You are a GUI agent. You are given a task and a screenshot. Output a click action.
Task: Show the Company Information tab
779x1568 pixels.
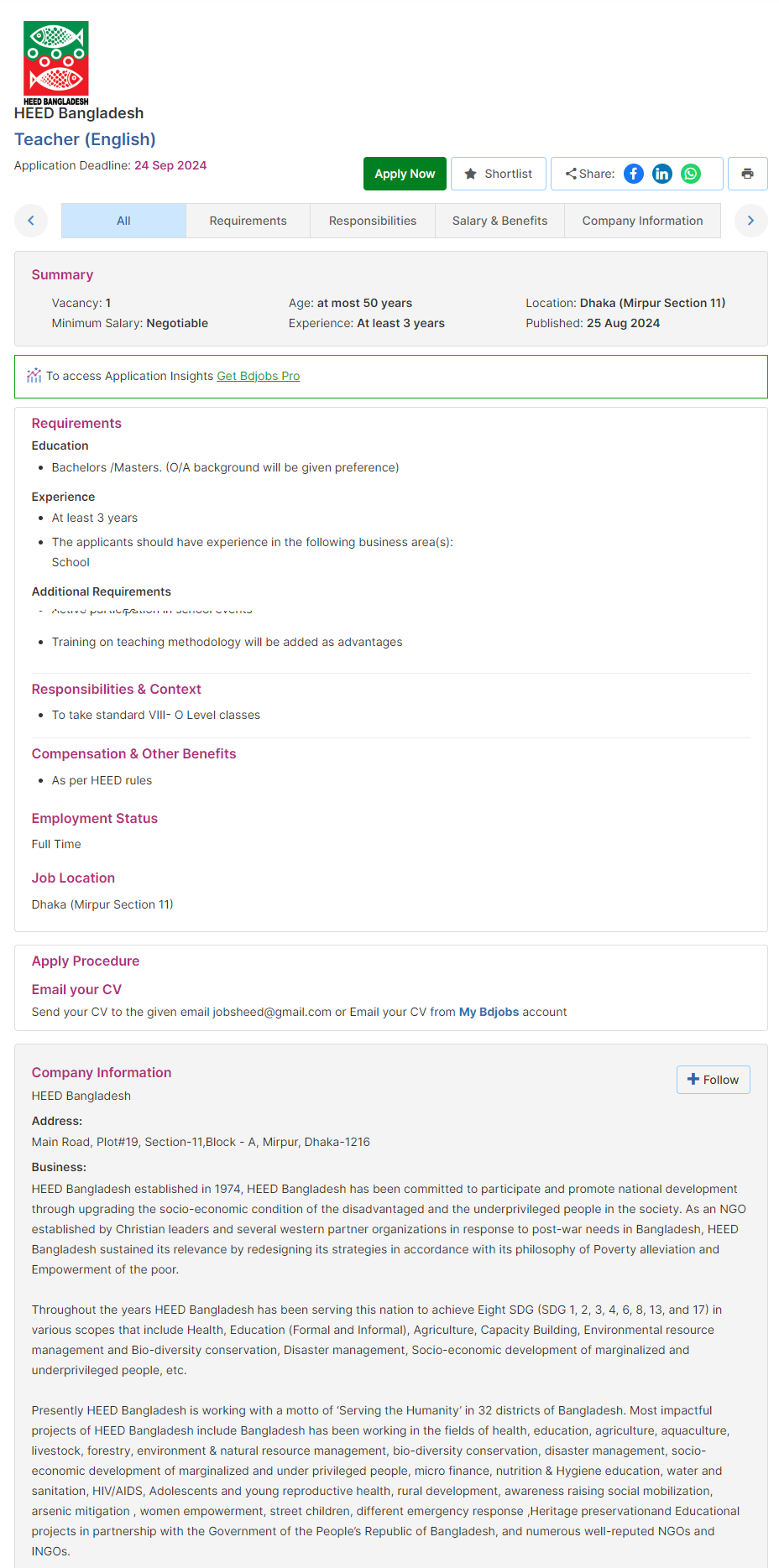[642, 221]
